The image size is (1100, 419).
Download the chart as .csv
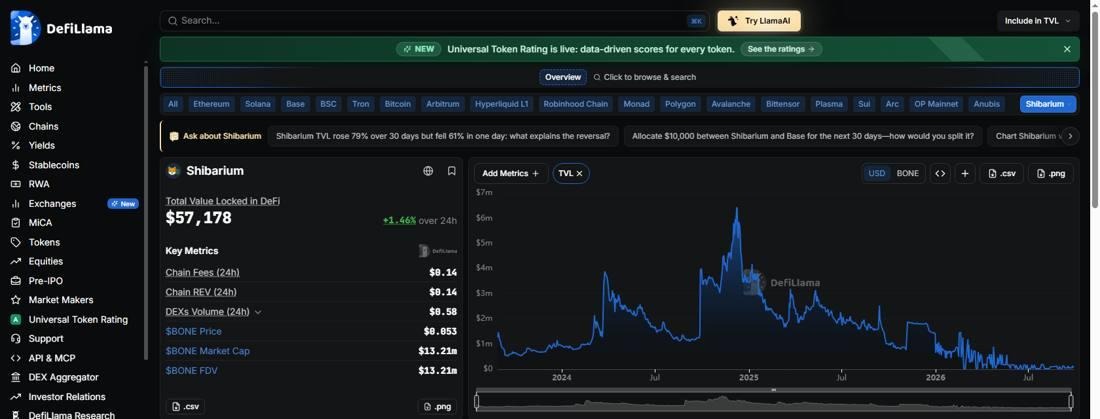pos(1002,173)
